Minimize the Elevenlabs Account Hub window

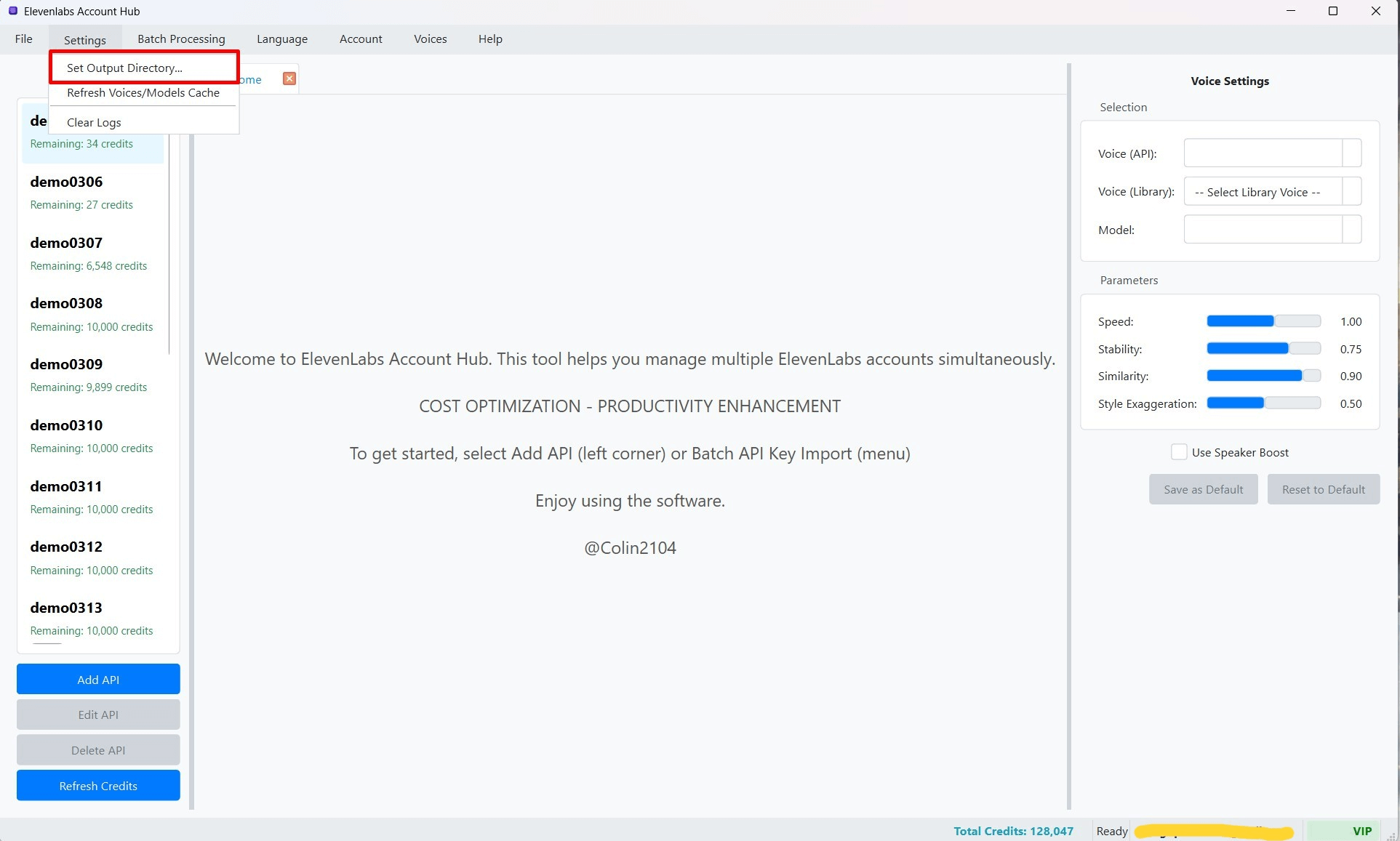tap(1291, 11)
